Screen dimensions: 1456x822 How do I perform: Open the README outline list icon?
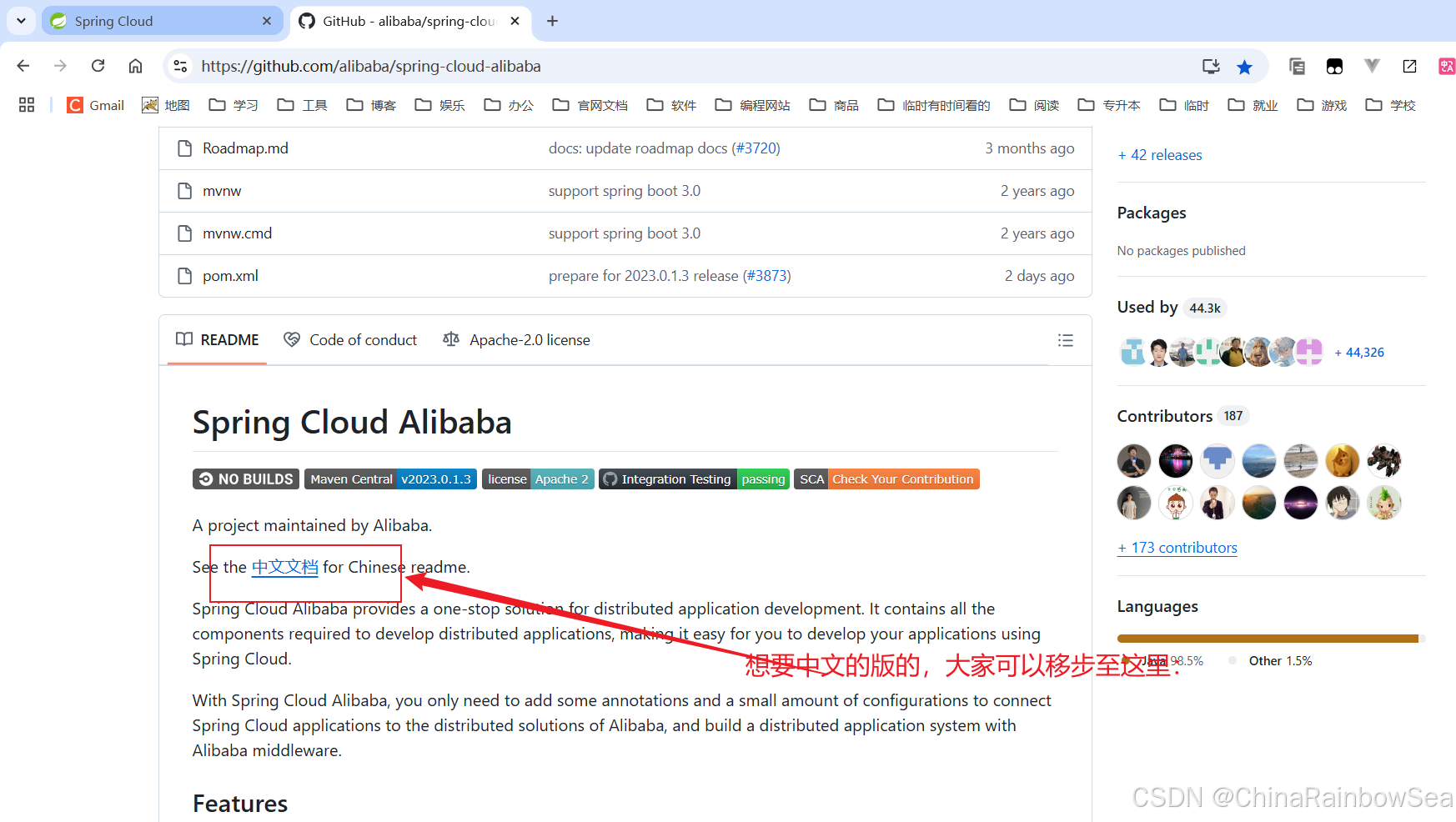point(1065,340)
